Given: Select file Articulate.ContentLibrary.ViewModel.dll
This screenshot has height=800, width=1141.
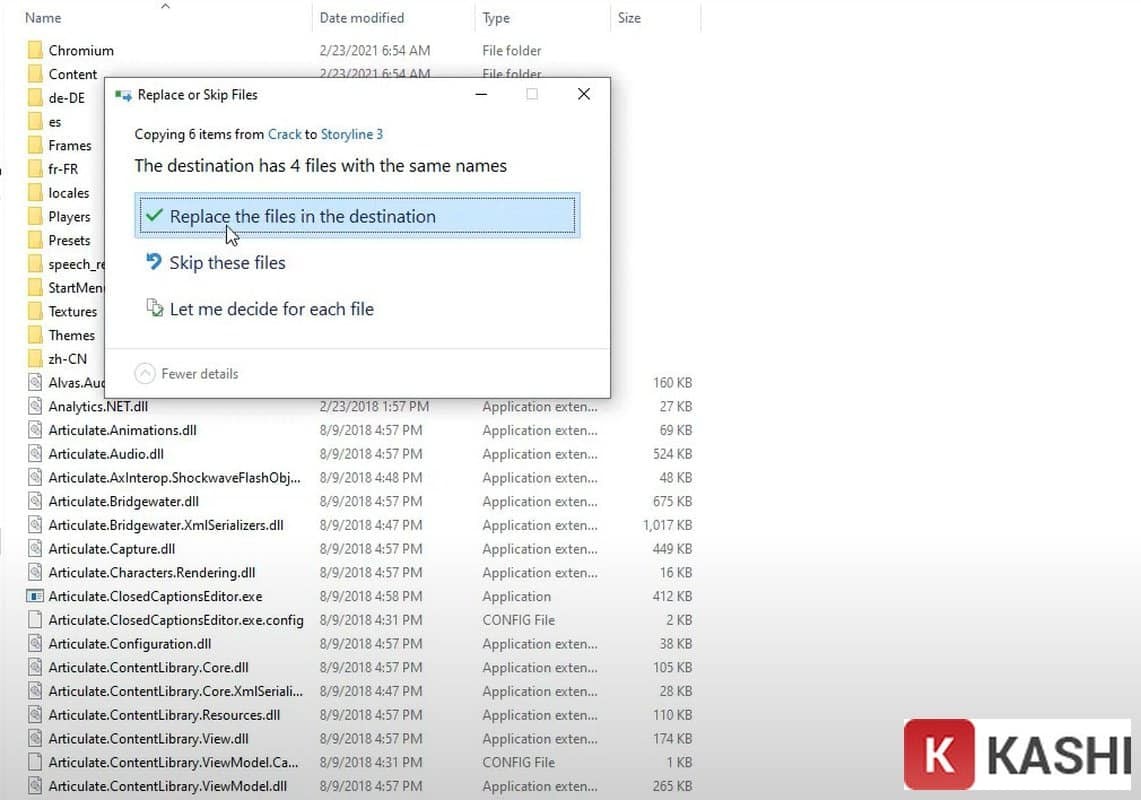Looking at the screenshot, I should (167, 786).
